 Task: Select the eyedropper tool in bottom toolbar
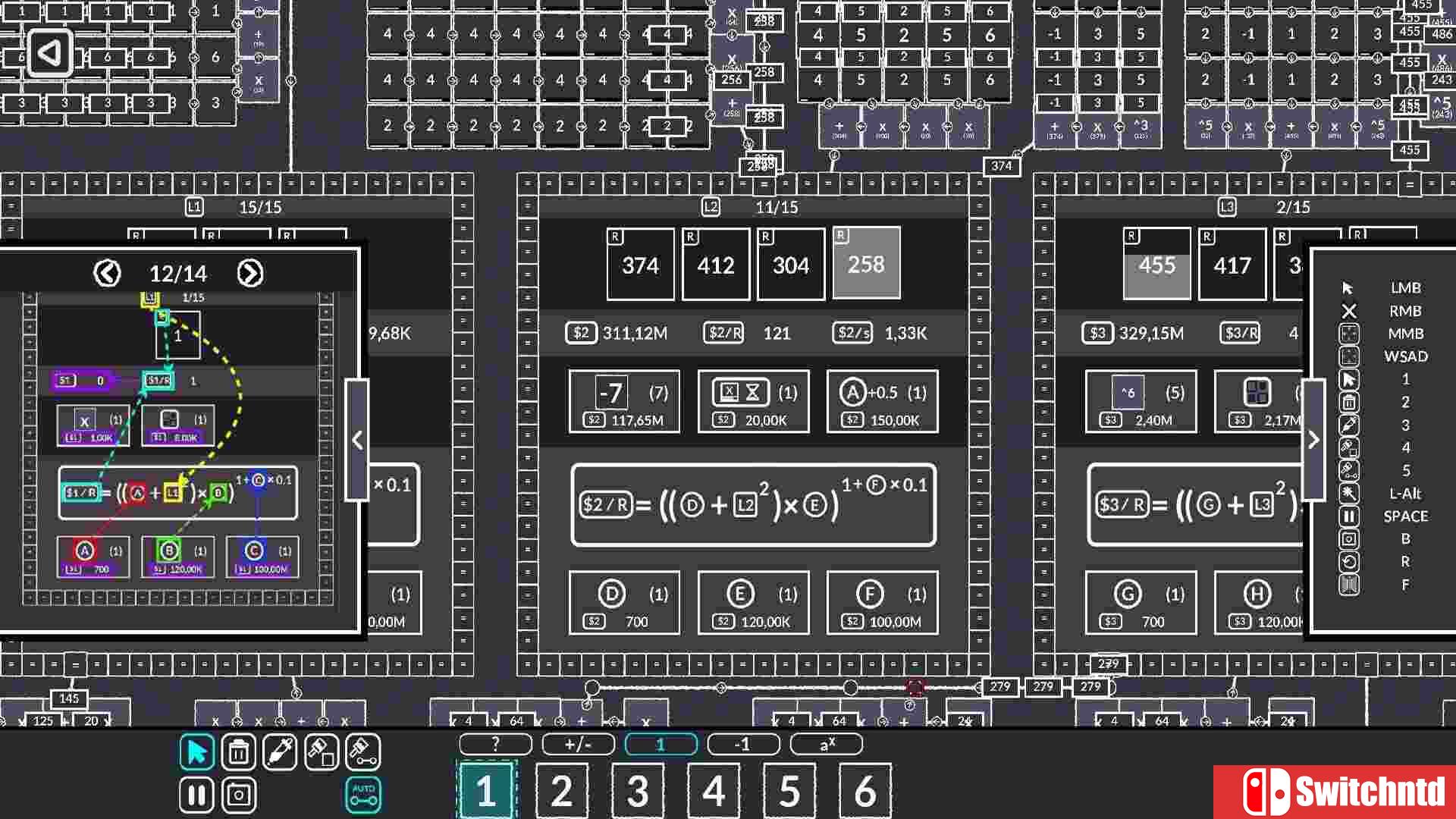point(280,752)
